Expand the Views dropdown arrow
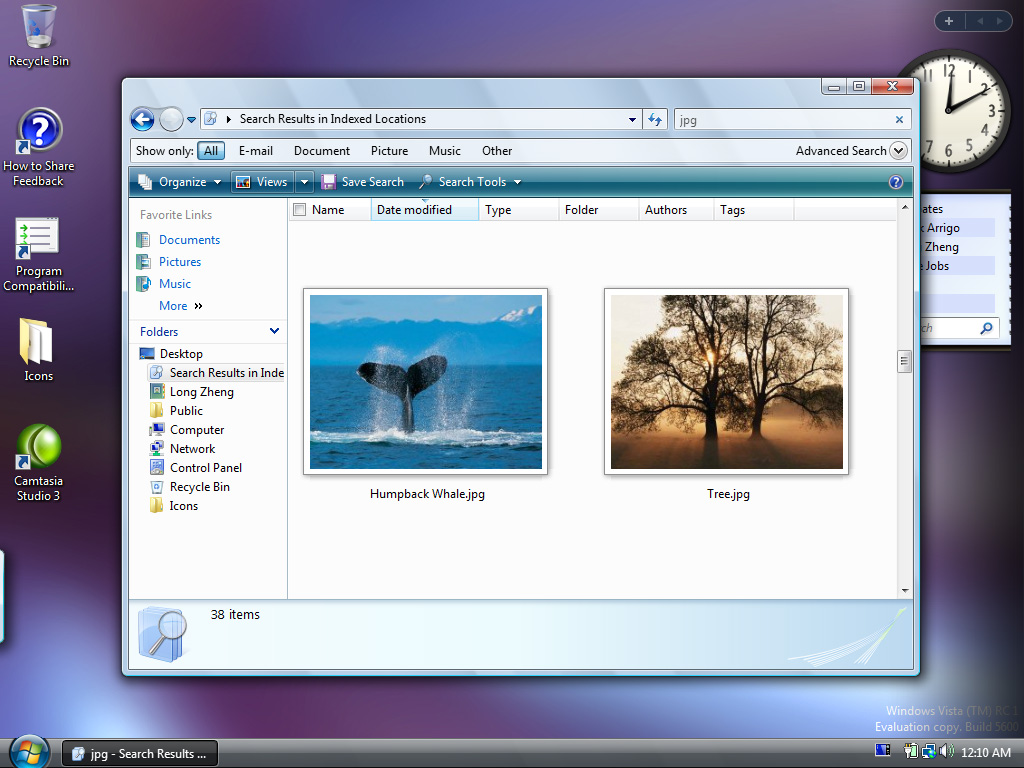The image size is (1024, 768). pyautogui.click(x=305, y=181)
